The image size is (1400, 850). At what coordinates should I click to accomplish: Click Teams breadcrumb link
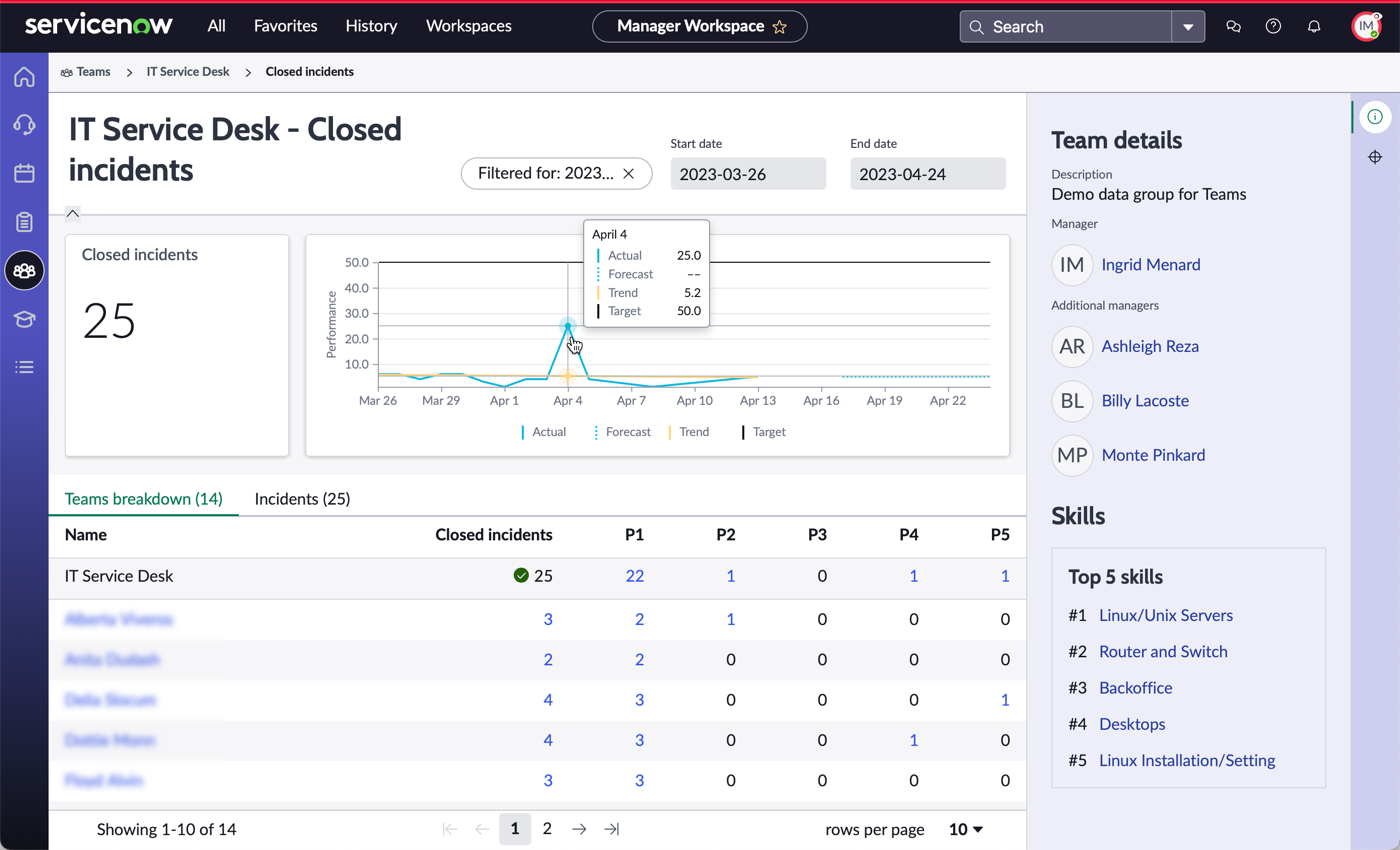(85, 72)
